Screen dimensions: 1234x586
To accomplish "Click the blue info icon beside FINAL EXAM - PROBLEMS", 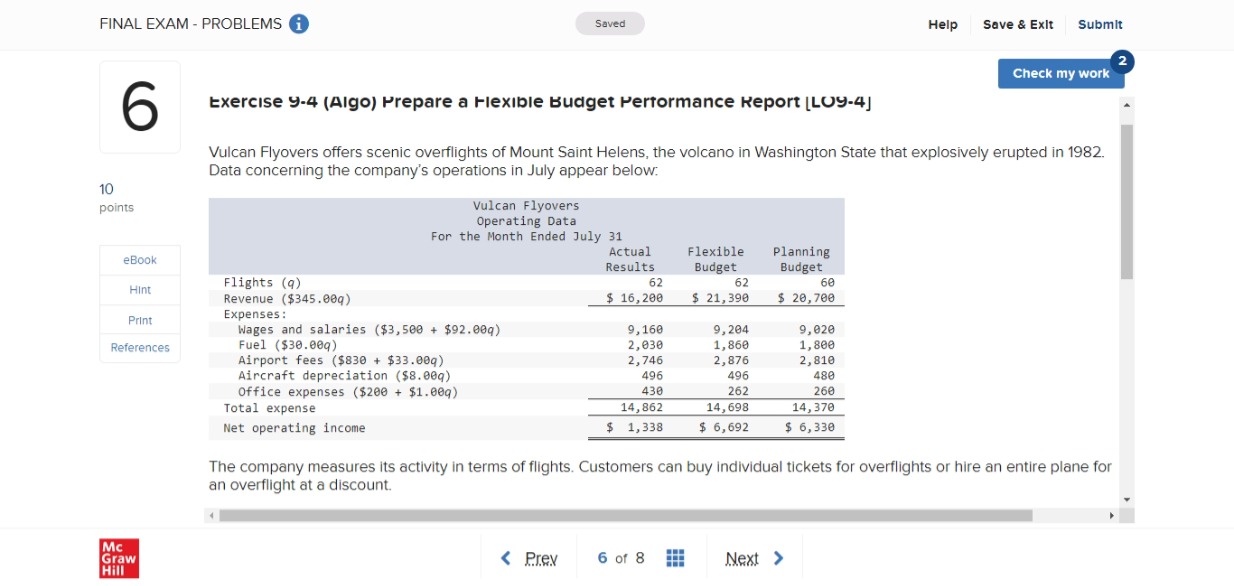I will click(x=298, y=25).
